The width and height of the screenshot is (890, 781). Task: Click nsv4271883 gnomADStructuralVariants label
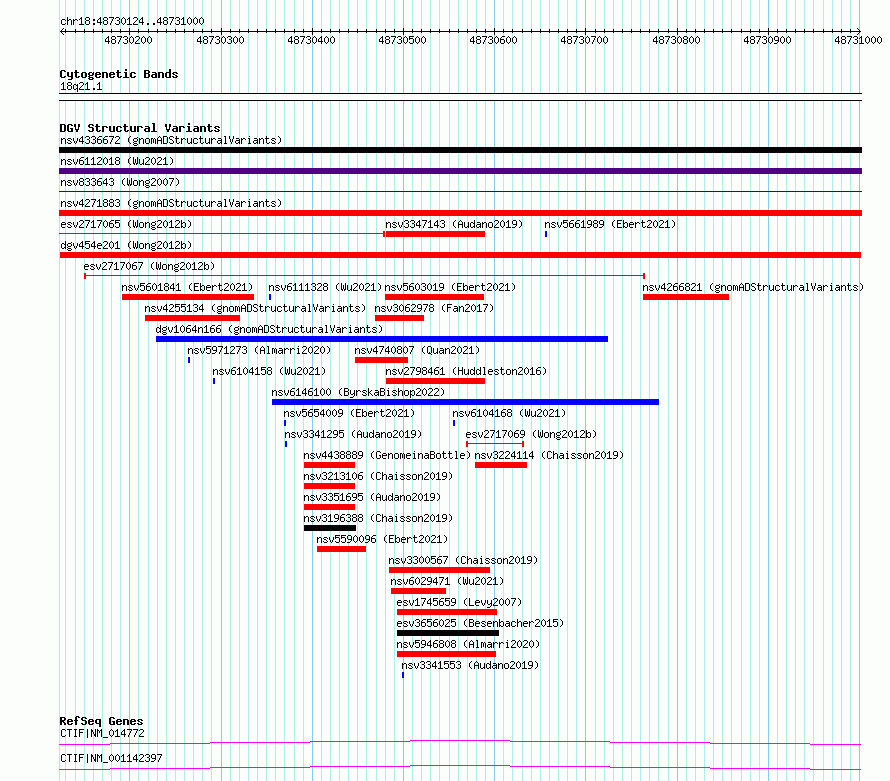coord(171,203)
